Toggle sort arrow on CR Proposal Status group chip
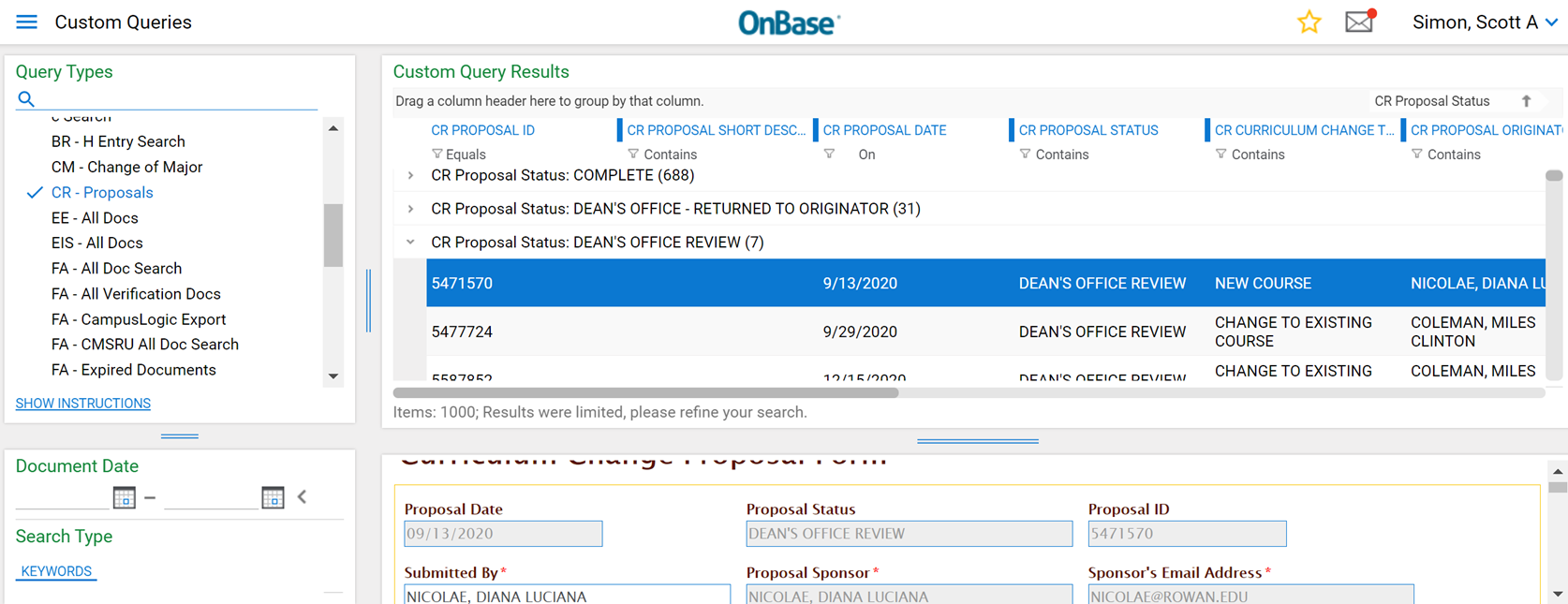 (1526, 101)
